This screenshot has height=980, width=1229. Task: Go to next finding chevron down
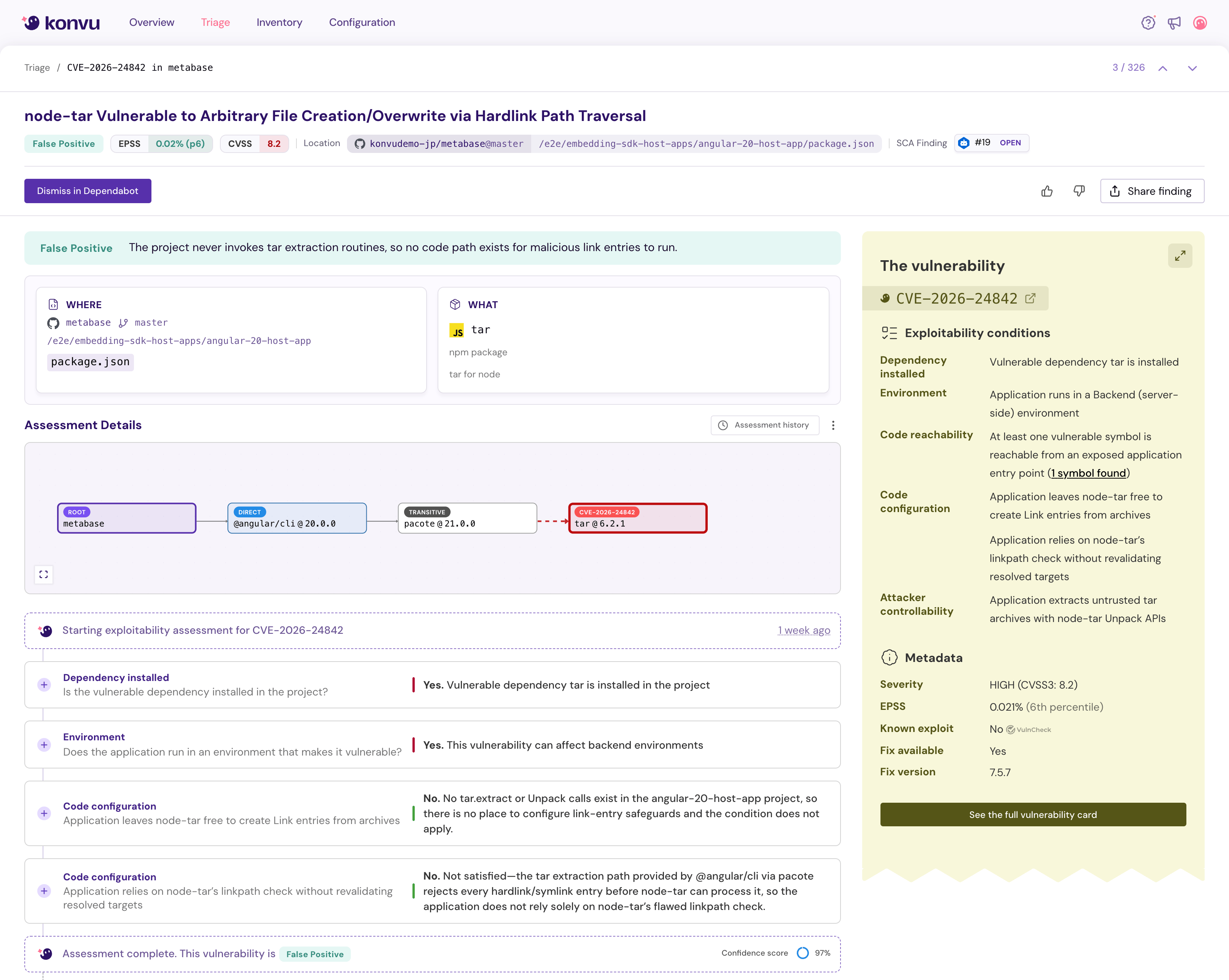(x=1192, y=68)
